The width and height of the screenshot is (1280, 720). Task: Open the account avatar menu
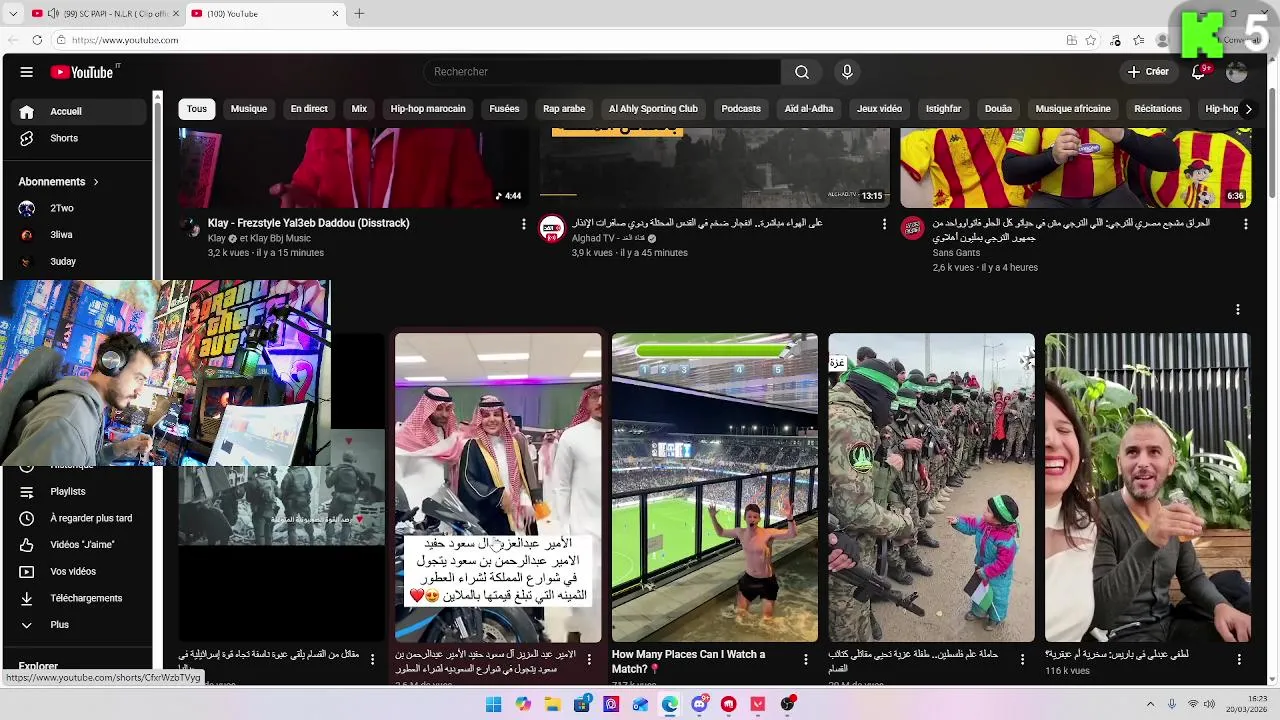pos(1237,72)
